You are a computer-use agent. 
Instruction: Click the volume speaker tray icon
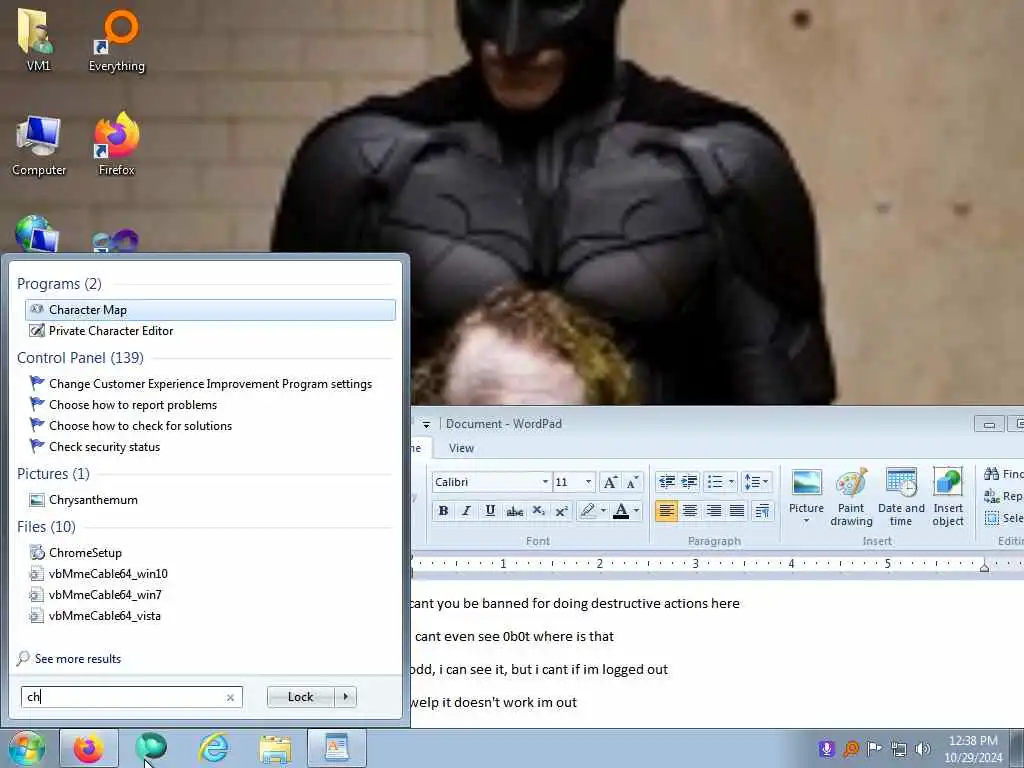click(923, 748)
